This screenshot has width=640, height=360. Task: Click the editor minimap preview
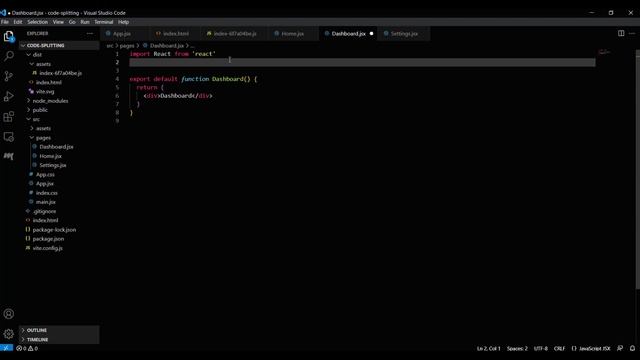click(604, 52)
